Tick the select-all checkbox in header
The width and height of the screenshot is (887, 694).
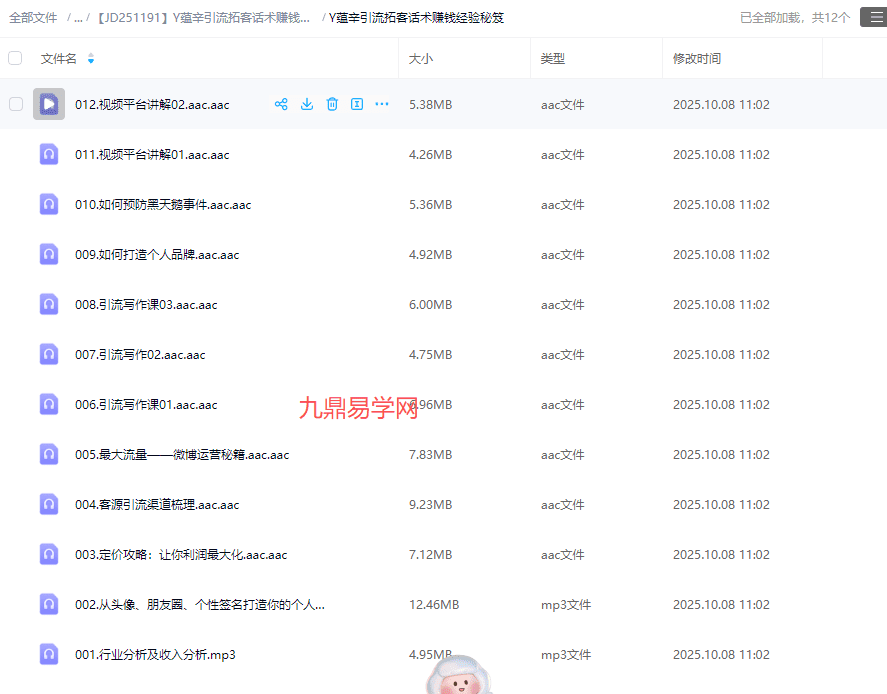(x=15, y=58)
